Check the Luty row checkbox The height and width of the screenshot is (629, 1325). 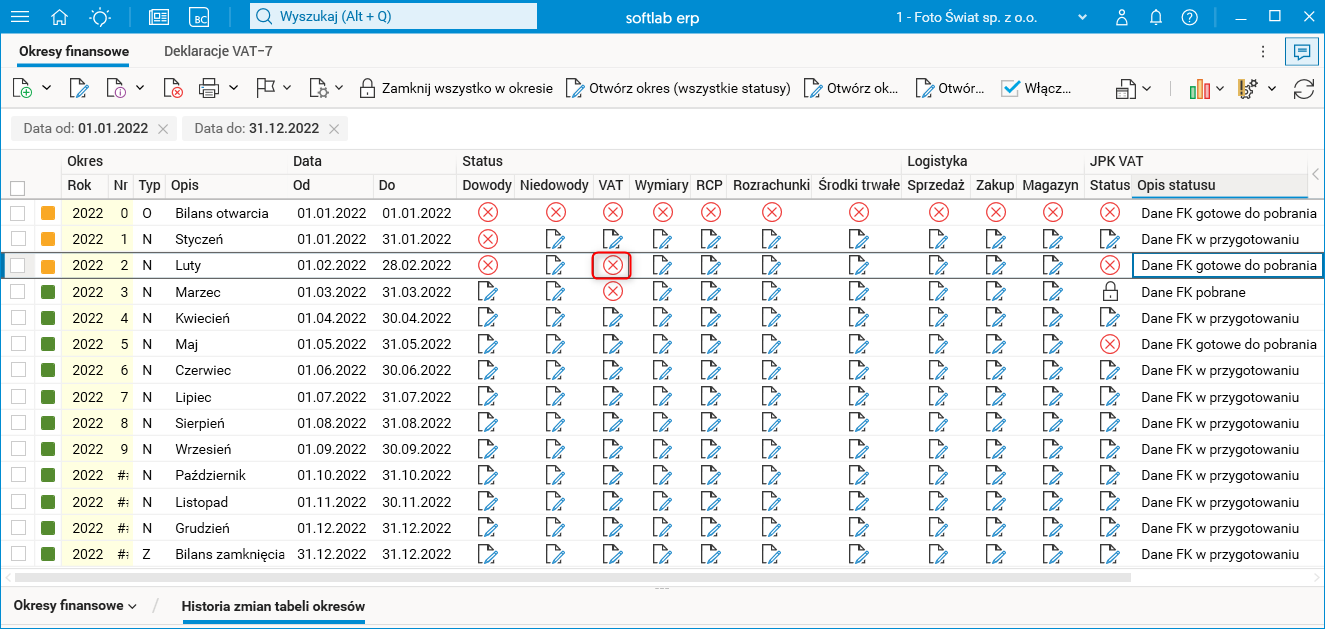tap(17, 265)
